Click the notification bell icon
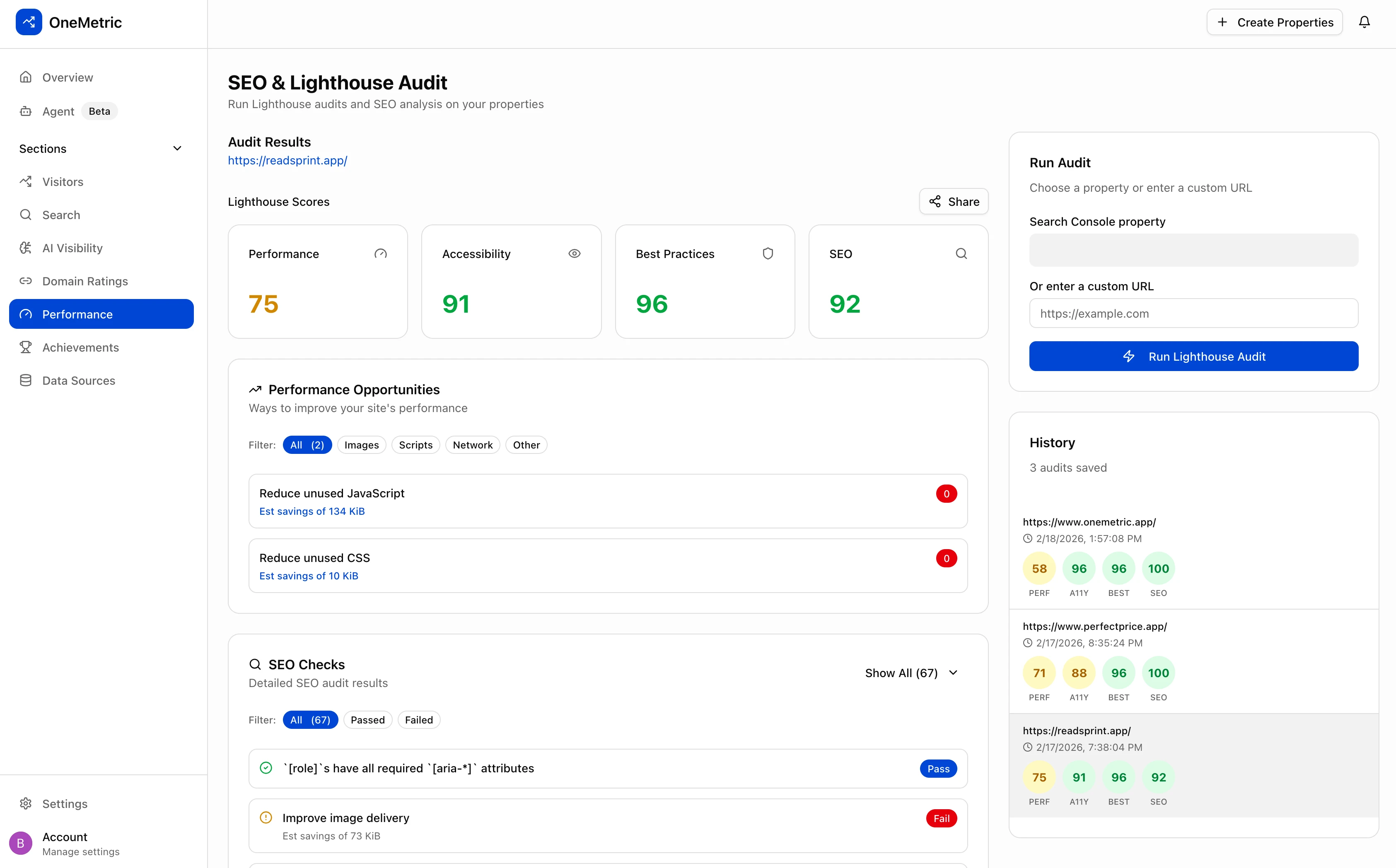 point(1364,22)
